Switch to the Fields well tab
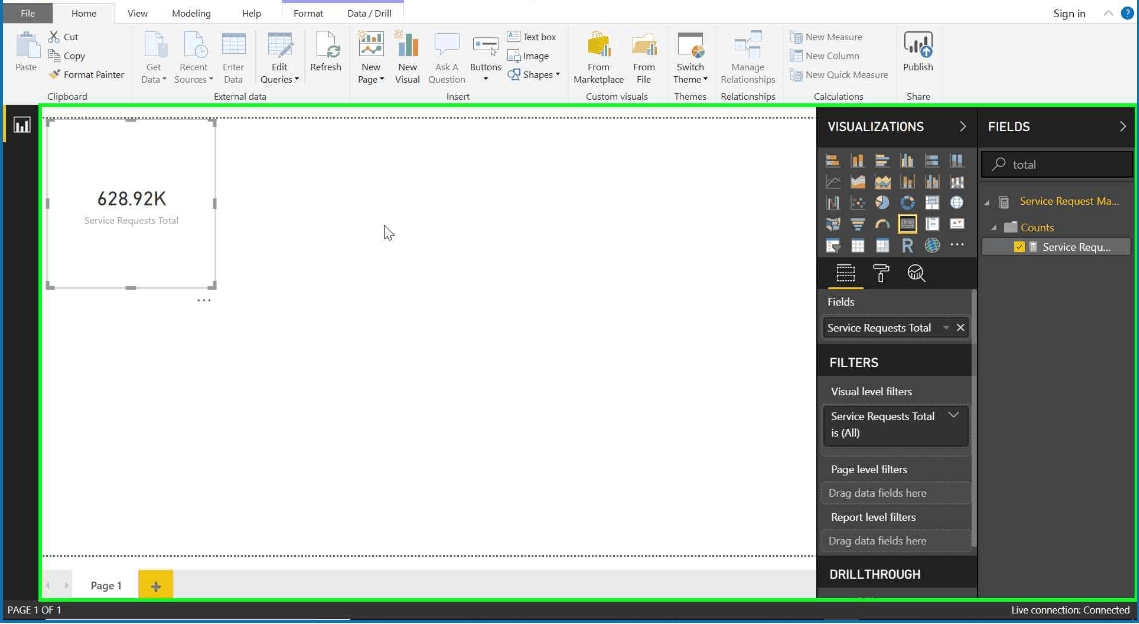The image size is (1139, 624). (846, 273)
